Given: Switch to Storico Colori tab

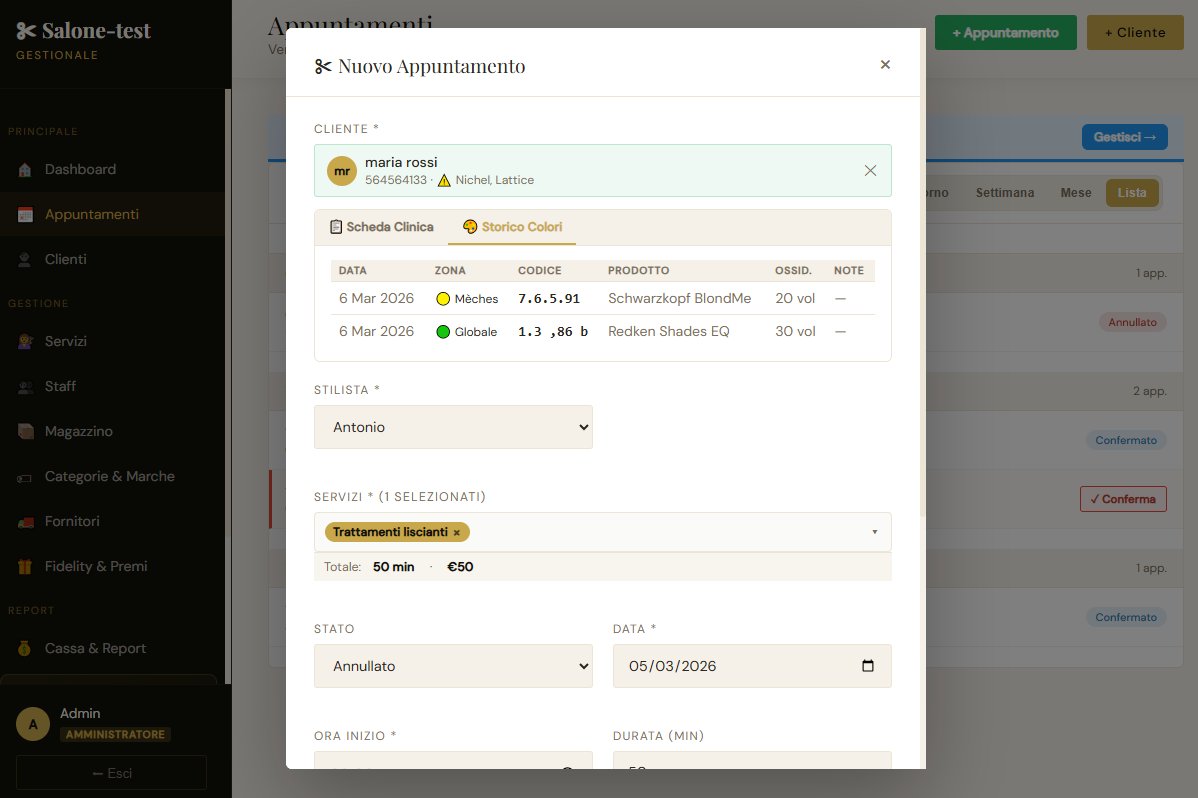Looking at the screenshot, I should [513, 227].
